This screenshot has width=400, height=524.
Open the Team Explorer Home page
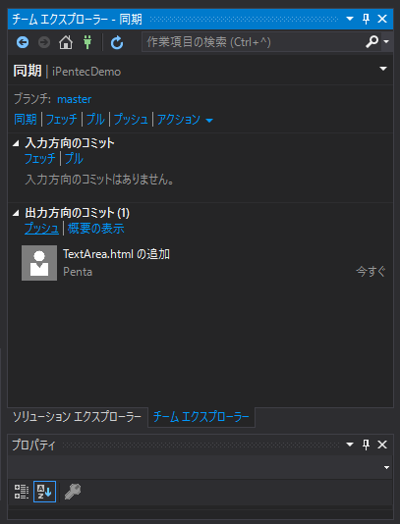[65, 42]
